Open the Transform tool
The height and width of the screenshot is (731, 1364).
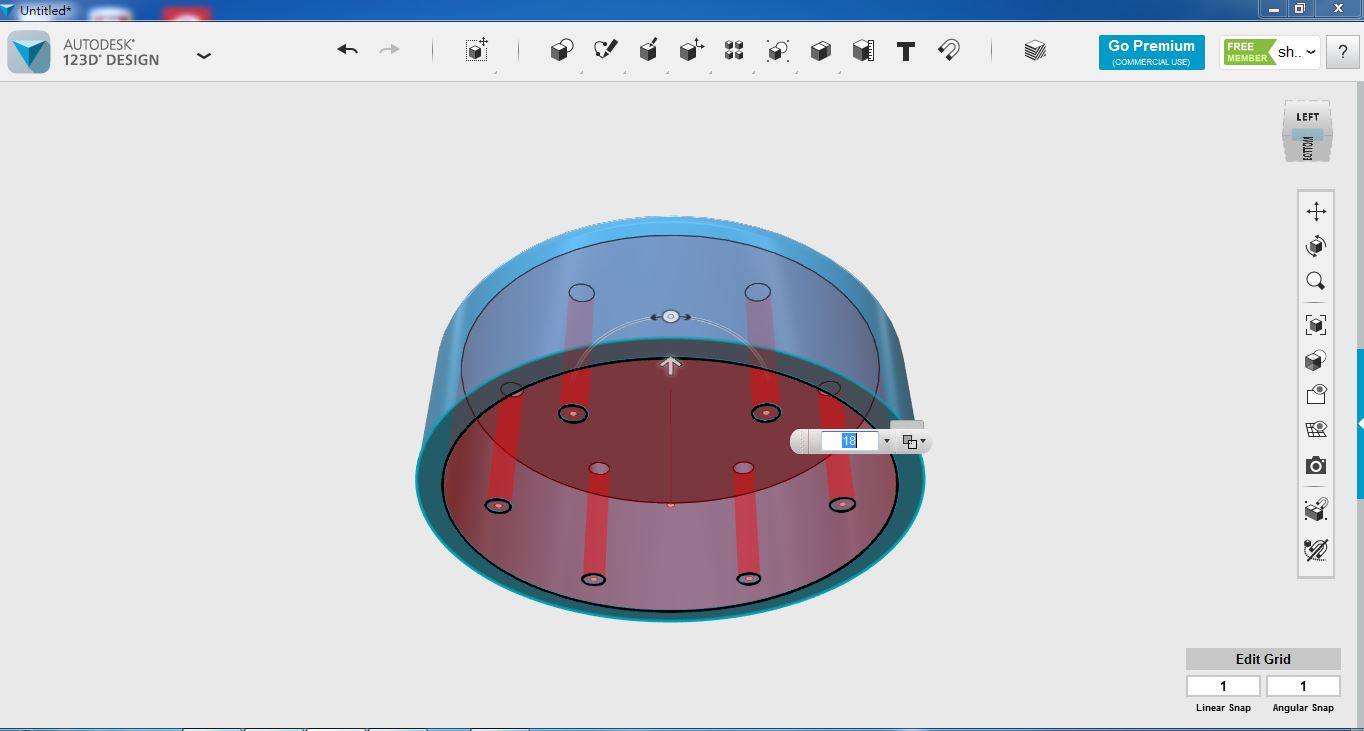coord(477,50)
